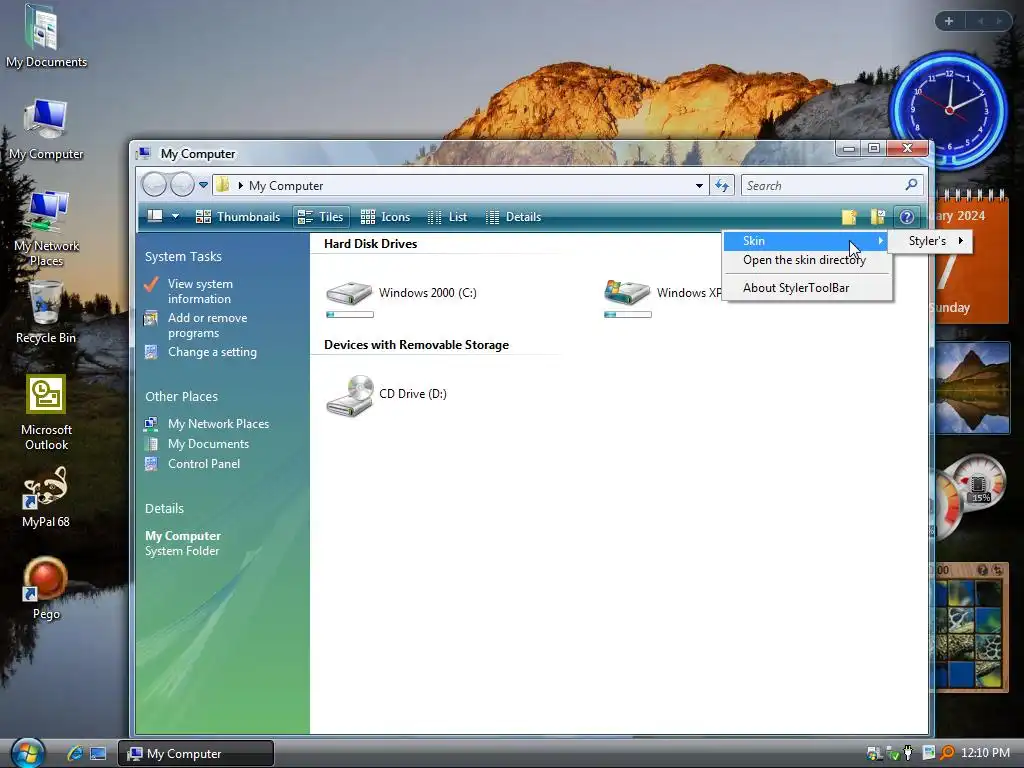The width and height of the screenshot is (1024, 768).
Task: Collapse the System Tasks section header
Action: (184, 257)
